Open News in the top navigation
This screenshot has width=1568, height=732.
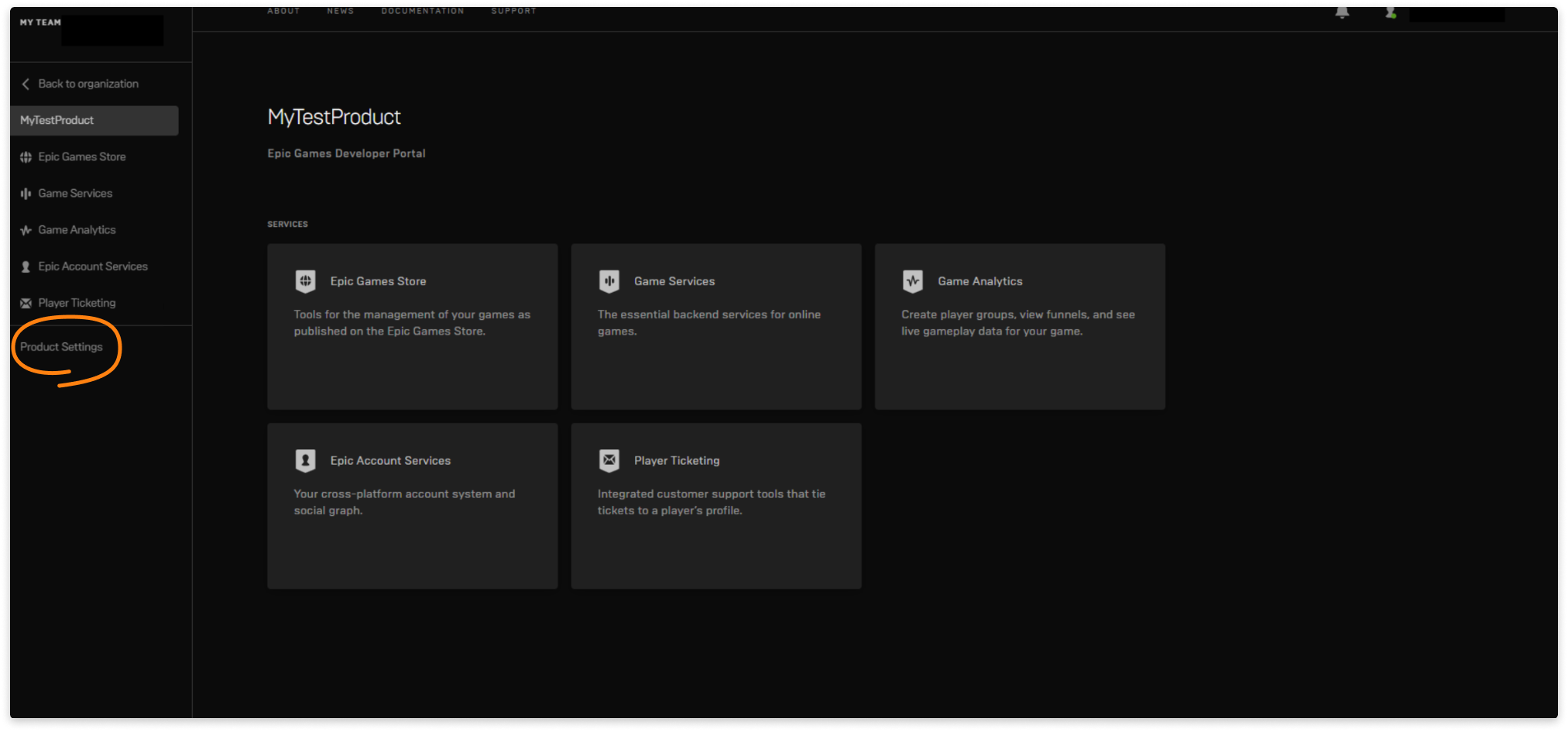340,11
